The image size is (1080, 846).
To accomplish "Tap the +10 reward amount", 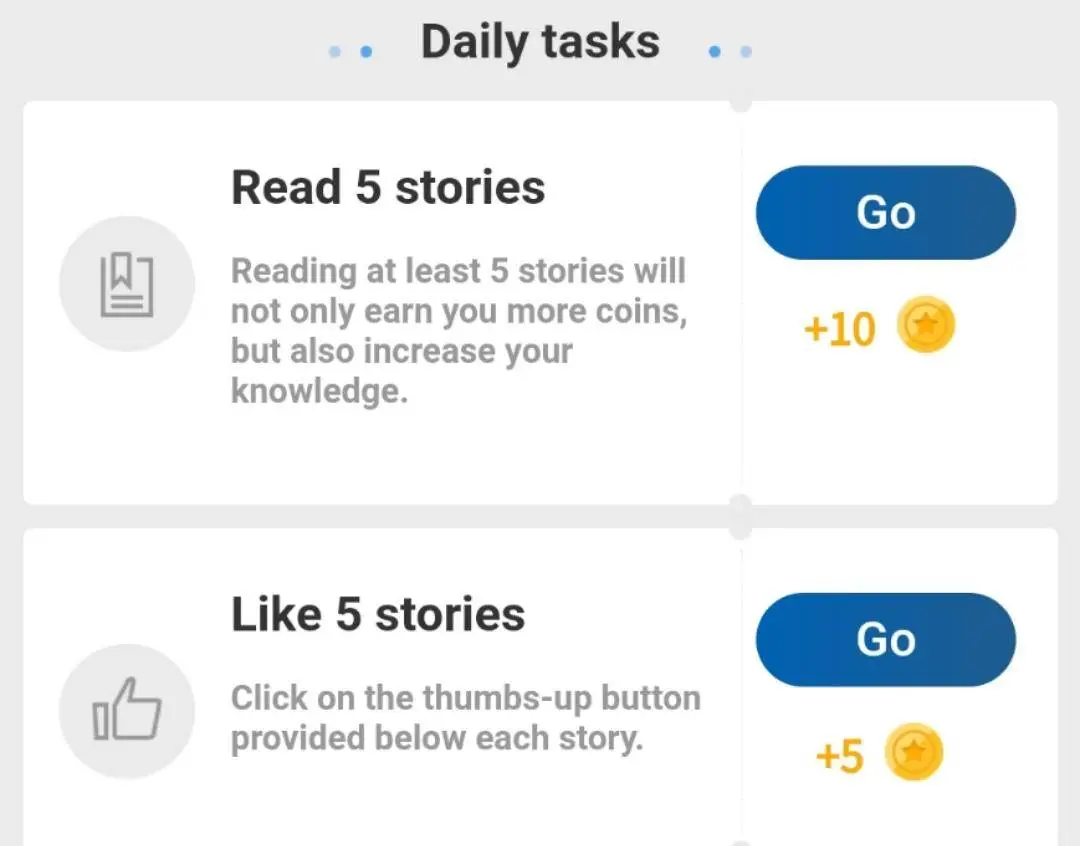I will click(839, 329).
